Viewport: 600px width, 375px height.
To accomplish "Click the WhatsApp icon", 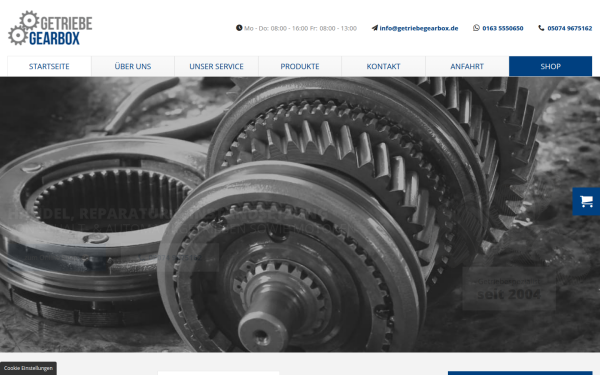I will [476, 28].
